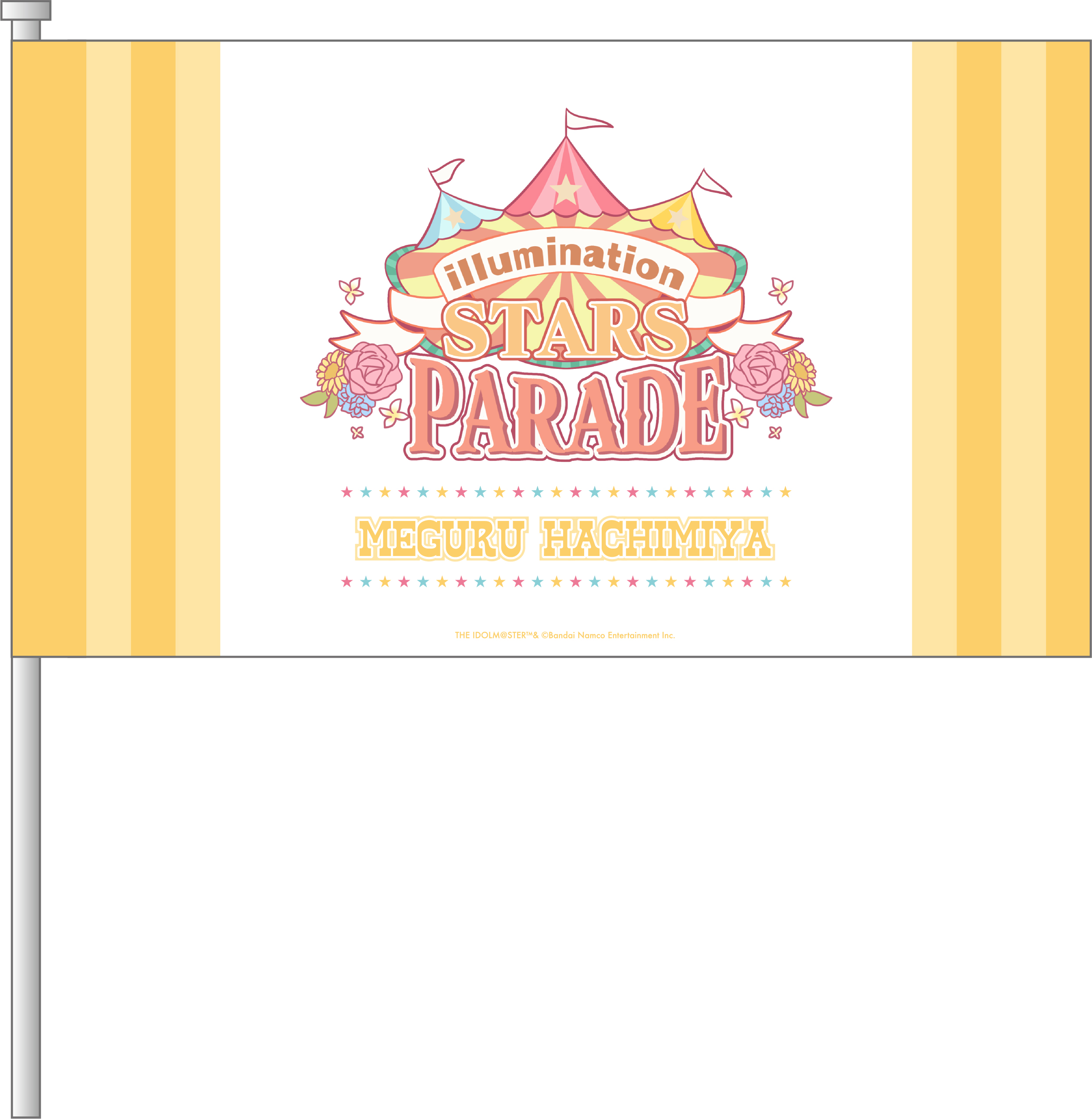
Task: Click the HACHIMIYA name text
Action: tap(657, 538)
